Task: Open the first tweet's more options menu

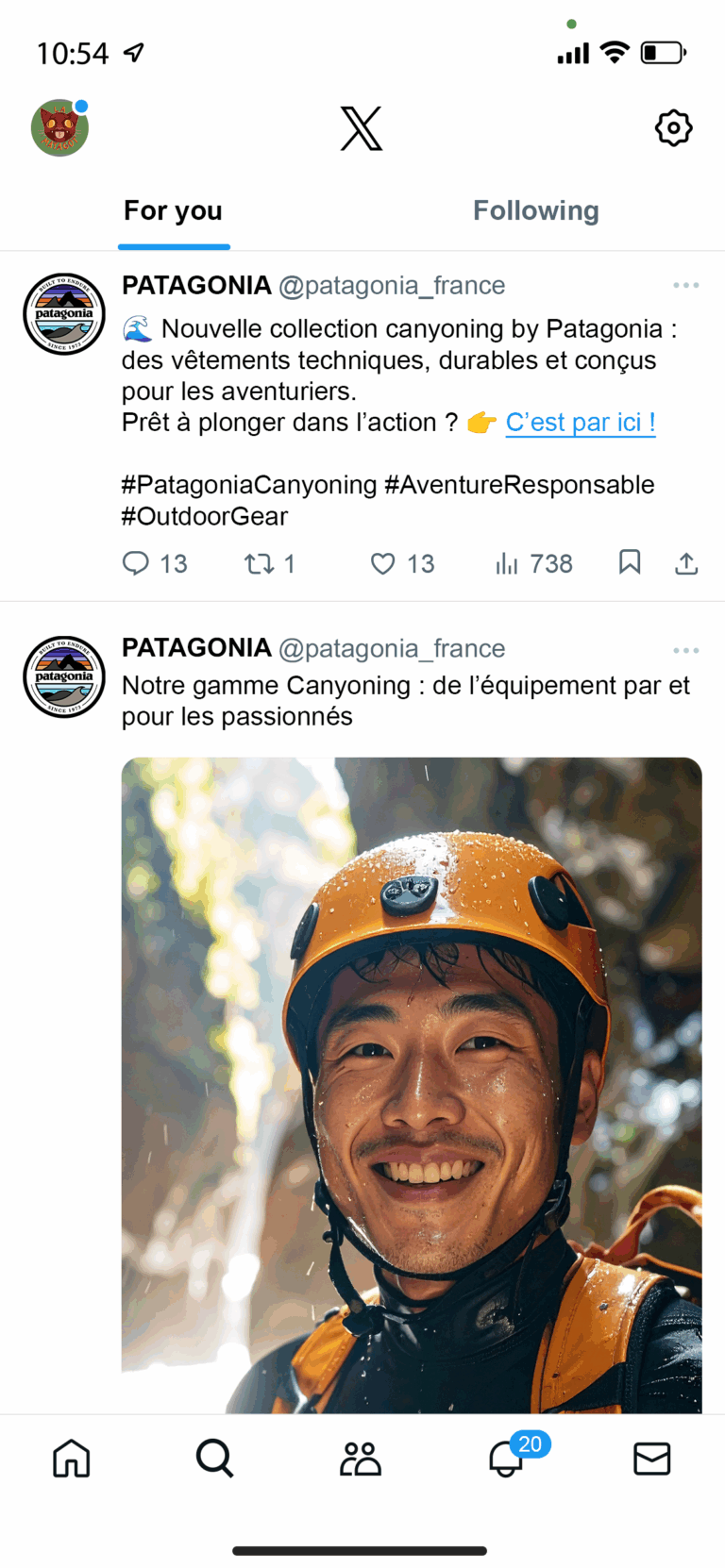Action: (686, 285)
